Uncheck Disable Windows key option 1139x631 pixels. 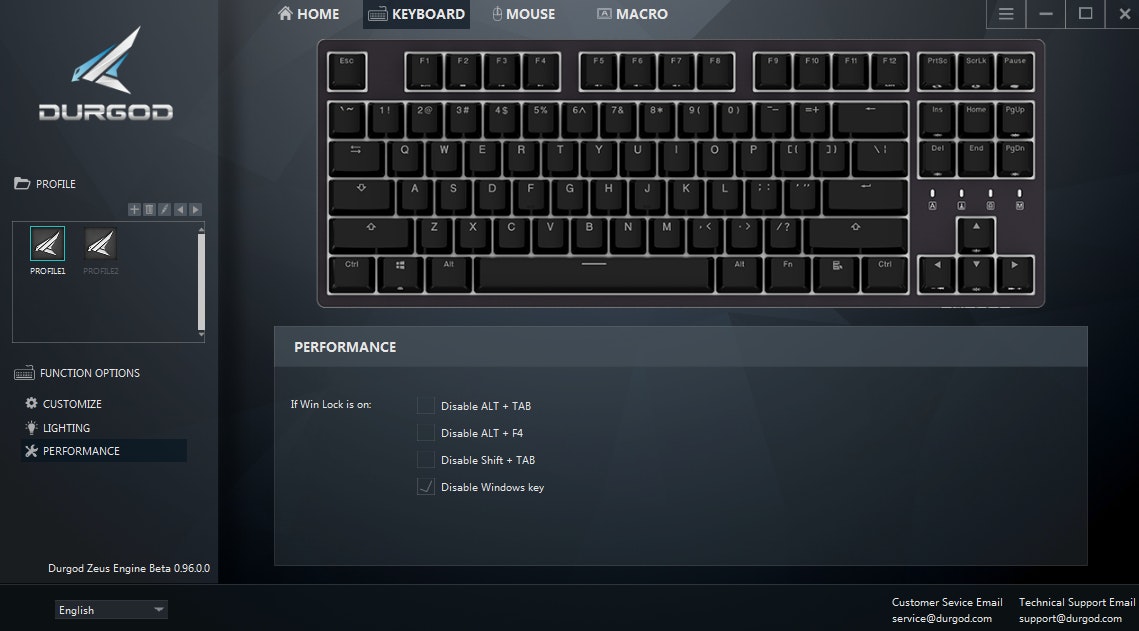click(426, 487)
